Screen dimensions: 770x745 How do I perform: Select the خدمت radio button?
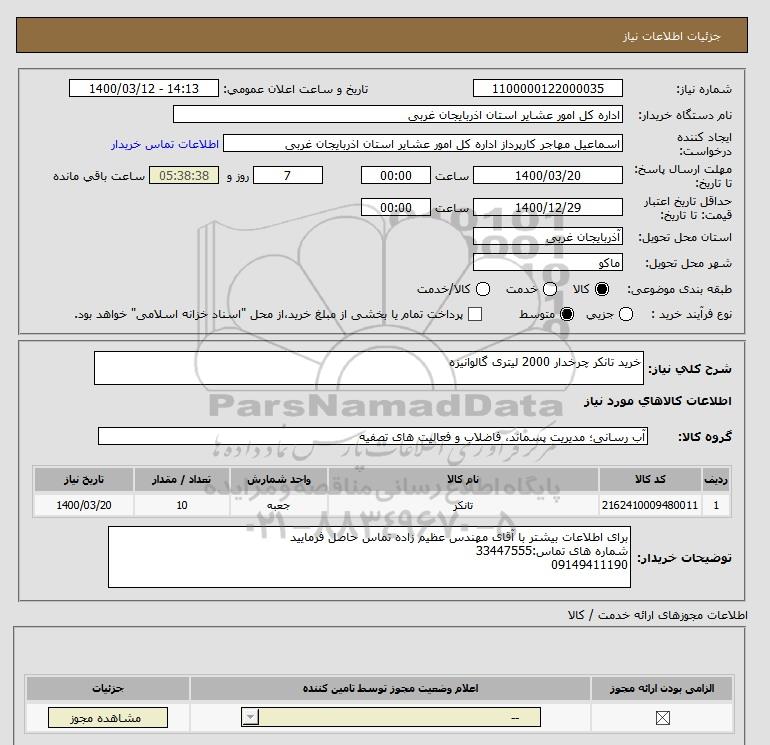(x=550, y=289)
